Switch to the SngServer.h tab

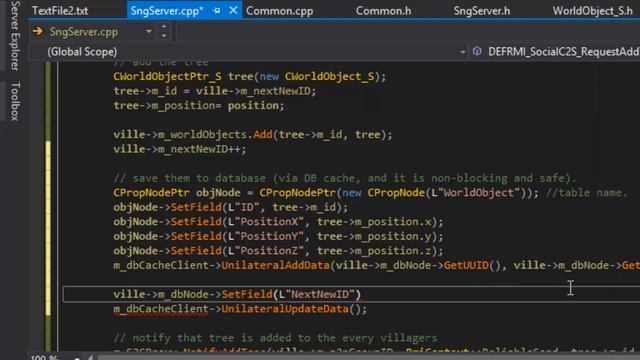482,11
